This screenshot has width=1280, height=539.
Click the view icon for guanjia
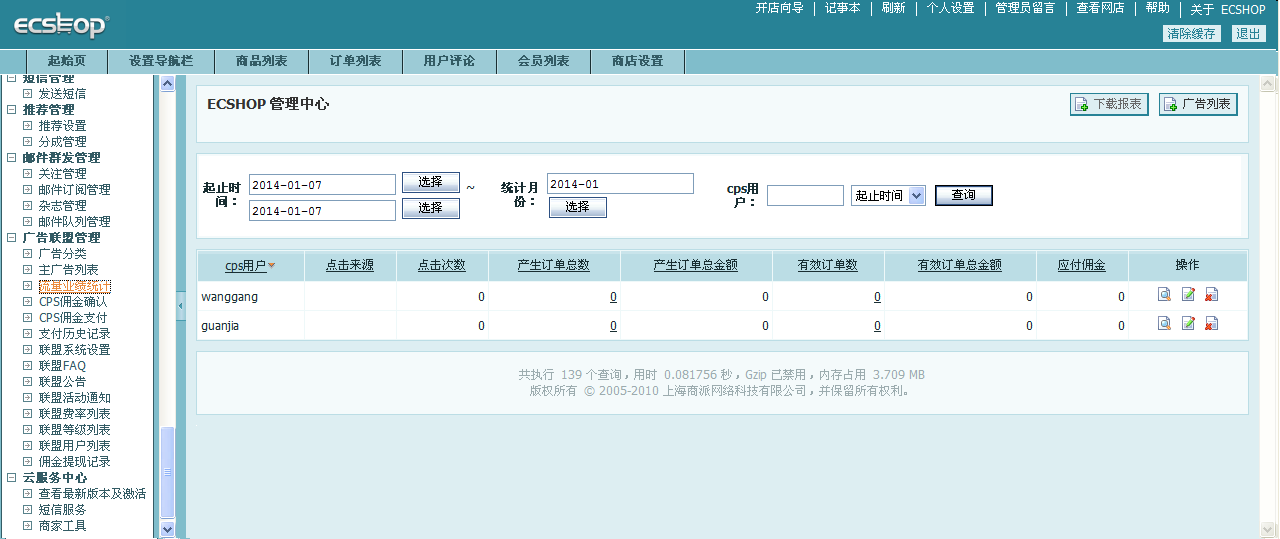pyautogui.click(x=1164, y=324)
